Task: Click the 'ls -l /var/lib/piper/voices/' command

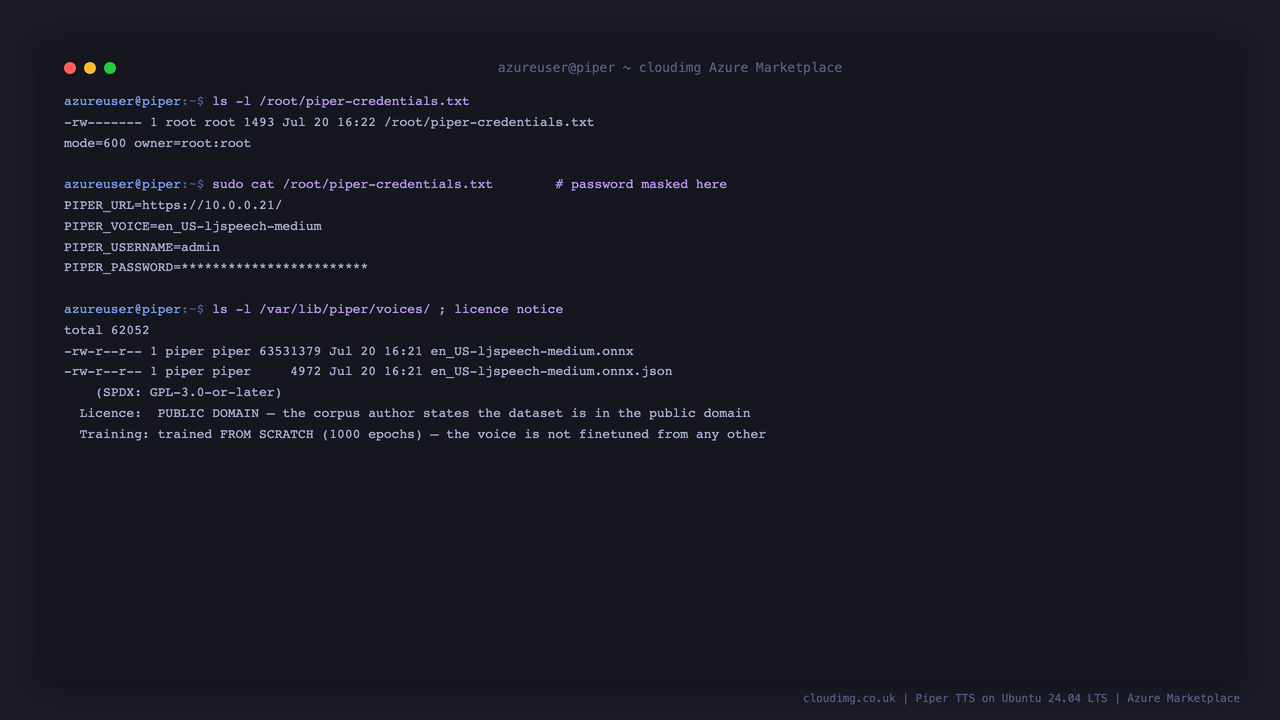Action: click(x=321, y=309)
